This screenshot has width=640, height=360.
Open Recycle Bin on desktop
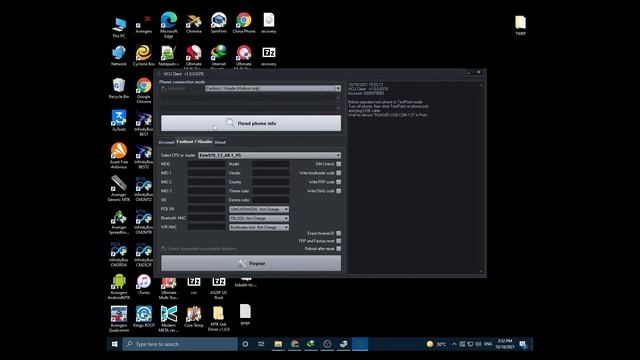tap(119, 89)
